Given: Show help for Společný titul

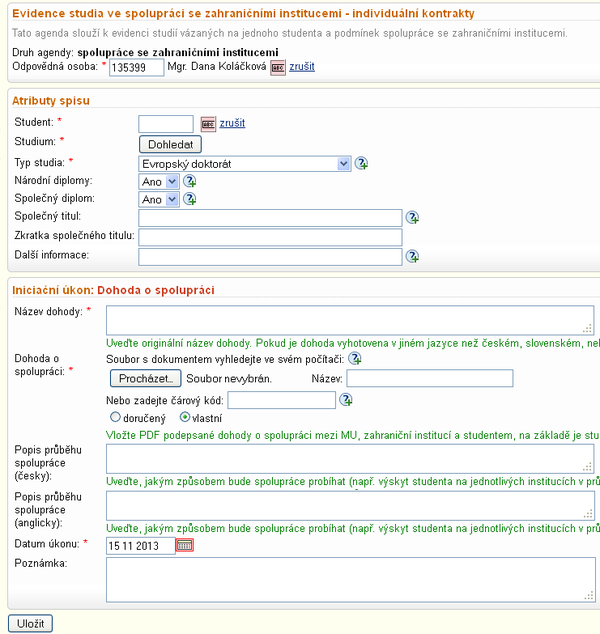Looking at the screenshot, I should click(412, 218).
